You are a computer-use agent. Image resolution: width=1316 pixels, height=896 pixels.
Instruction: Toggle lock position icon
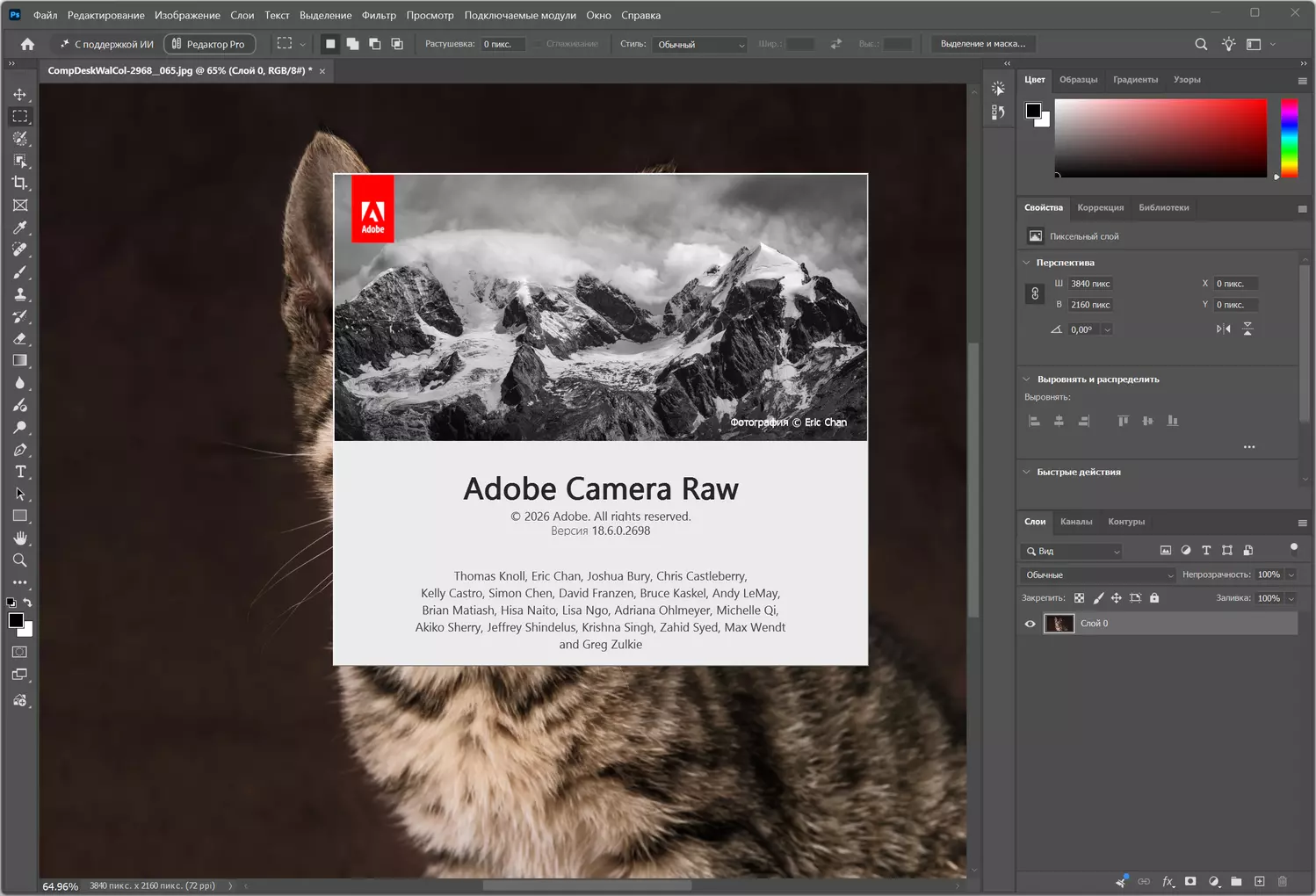[x=1117, y=598]
